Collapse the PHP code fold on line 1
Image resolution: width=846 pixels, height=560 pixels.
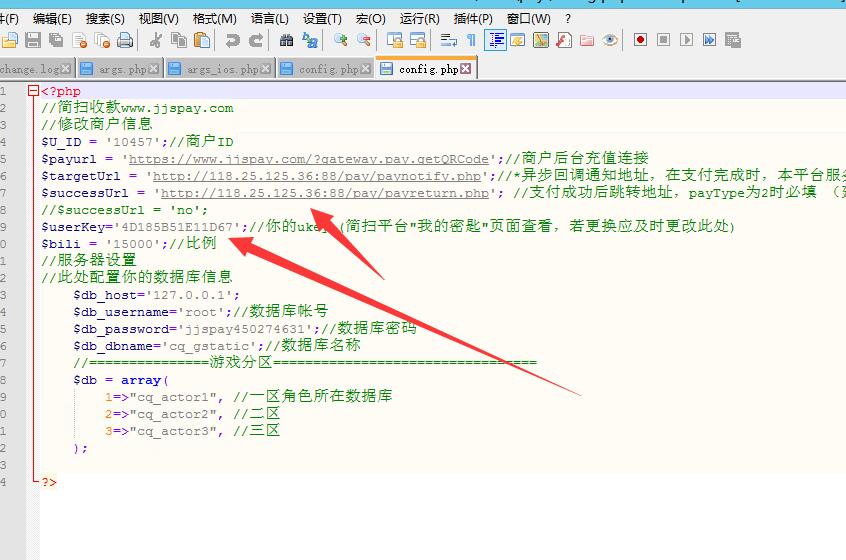click(x=33, y=91)
